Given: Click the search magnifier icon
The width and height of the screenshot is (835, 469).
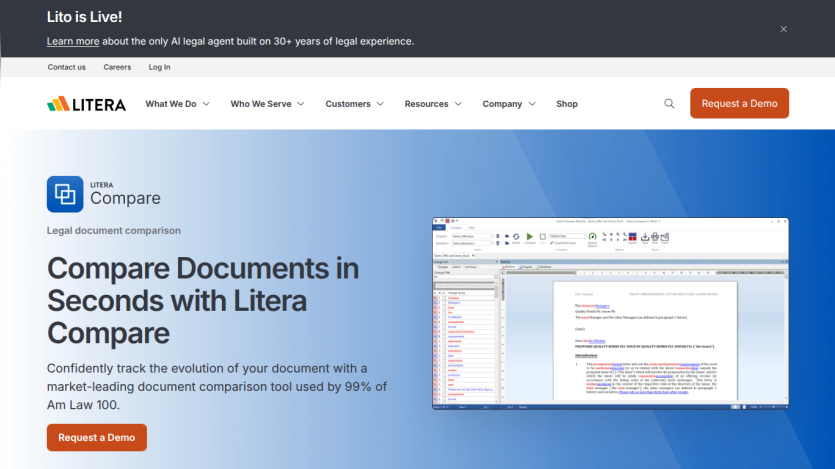Looking at the screenshot, I should (669, 104).
